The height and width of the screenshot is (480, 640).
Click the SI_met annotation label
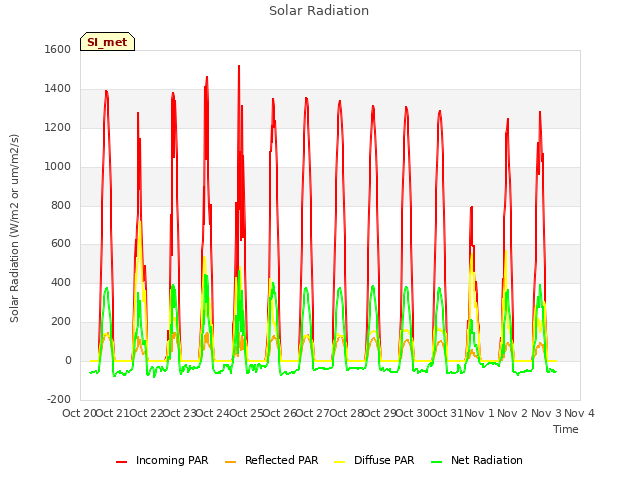107,42
